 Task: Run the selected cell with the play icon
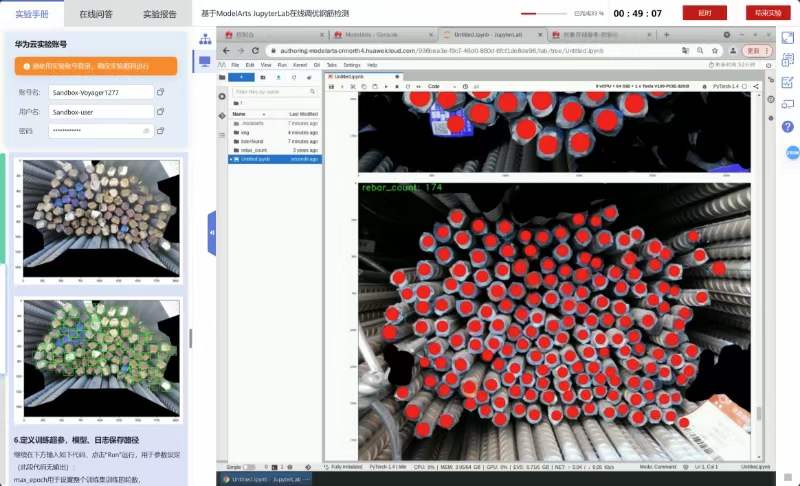[386, 87]
